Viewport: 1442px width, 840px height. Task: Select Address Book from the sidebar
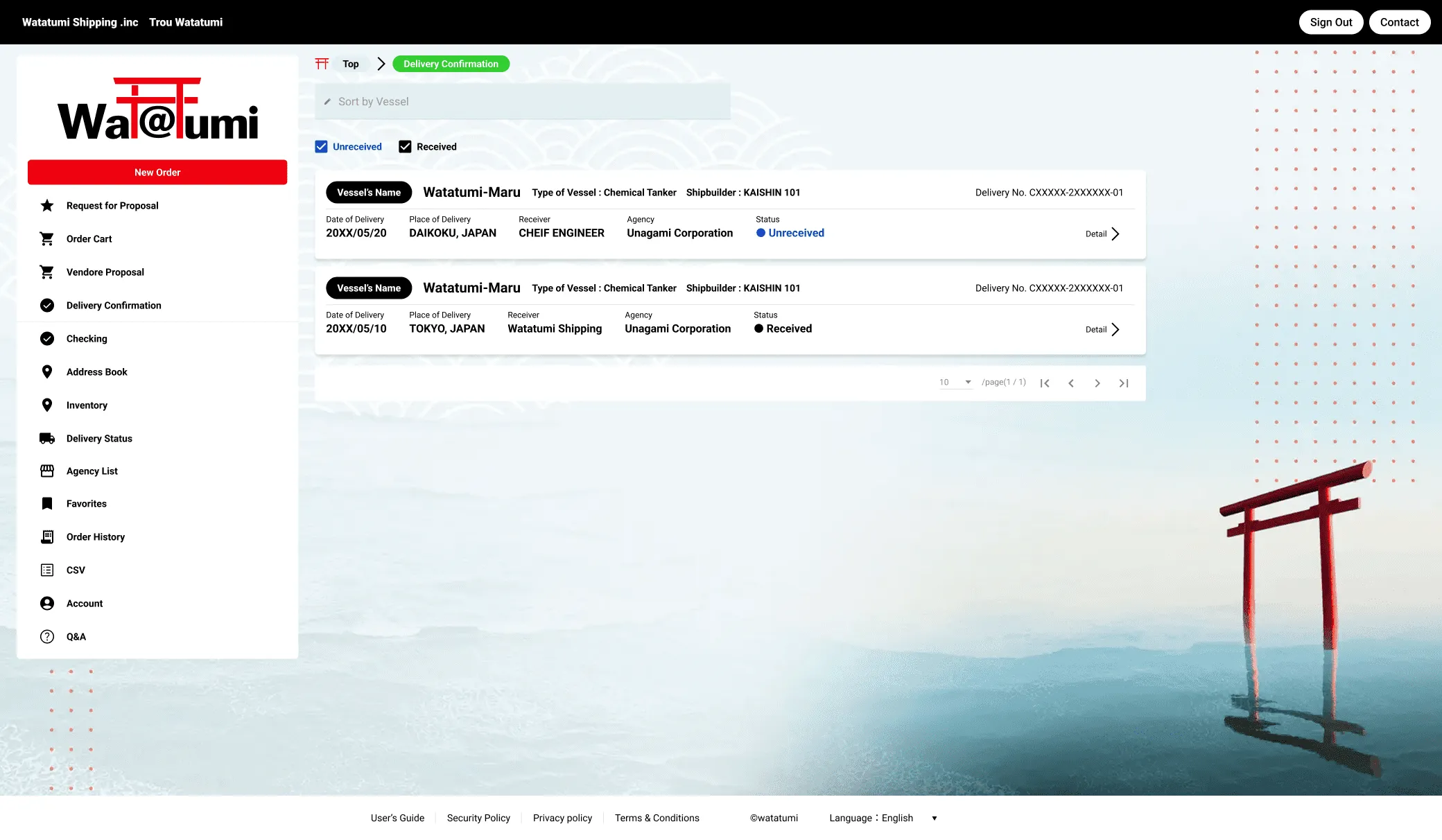(x=97, y=372)
